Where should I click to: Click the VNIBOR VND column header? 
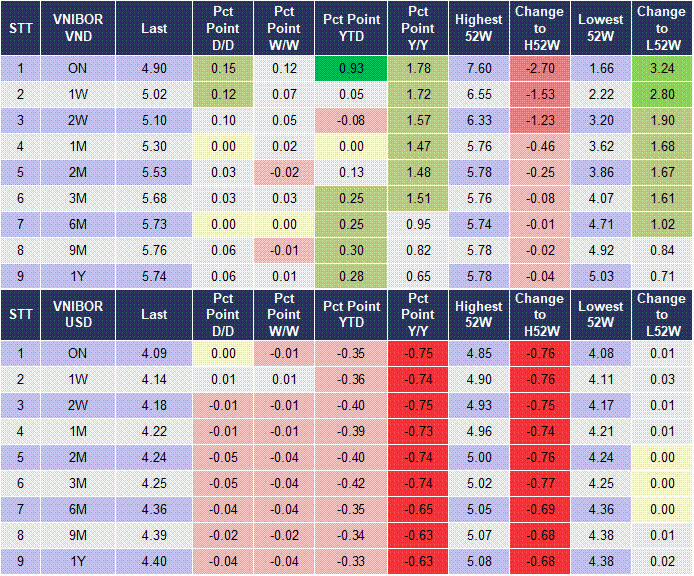(x=77, y=29)
